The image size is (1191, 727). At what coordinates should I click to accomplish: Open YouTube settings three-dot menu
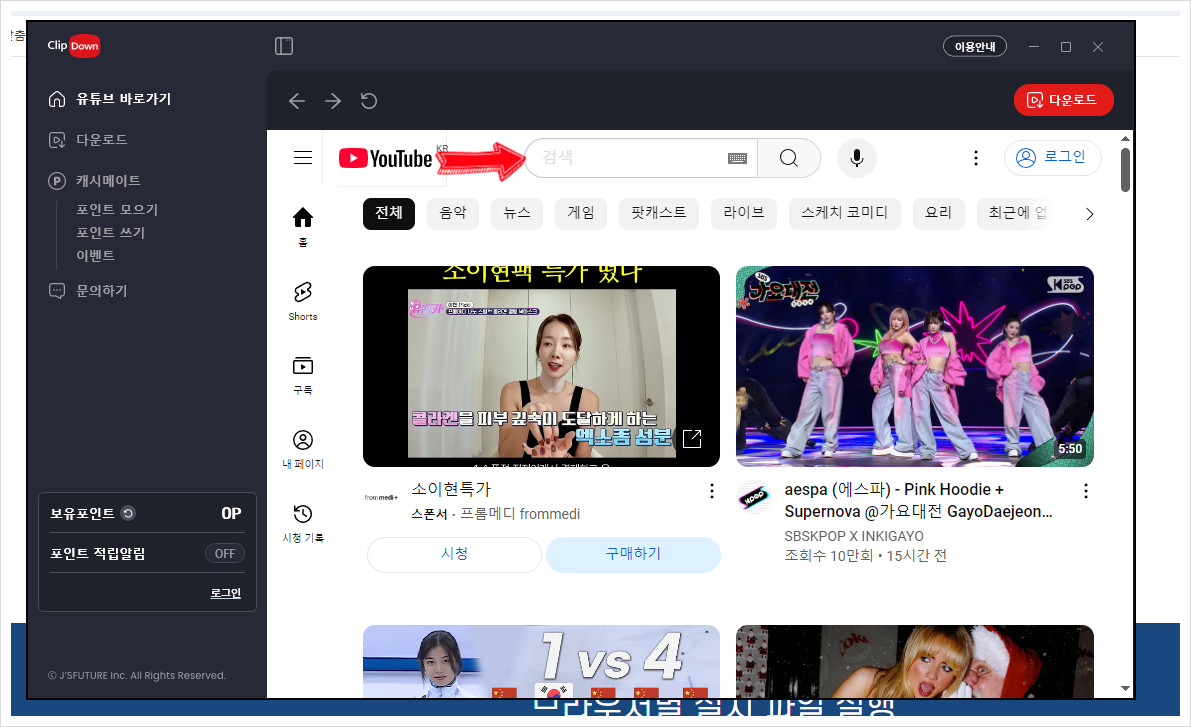(x=976, y=158)
